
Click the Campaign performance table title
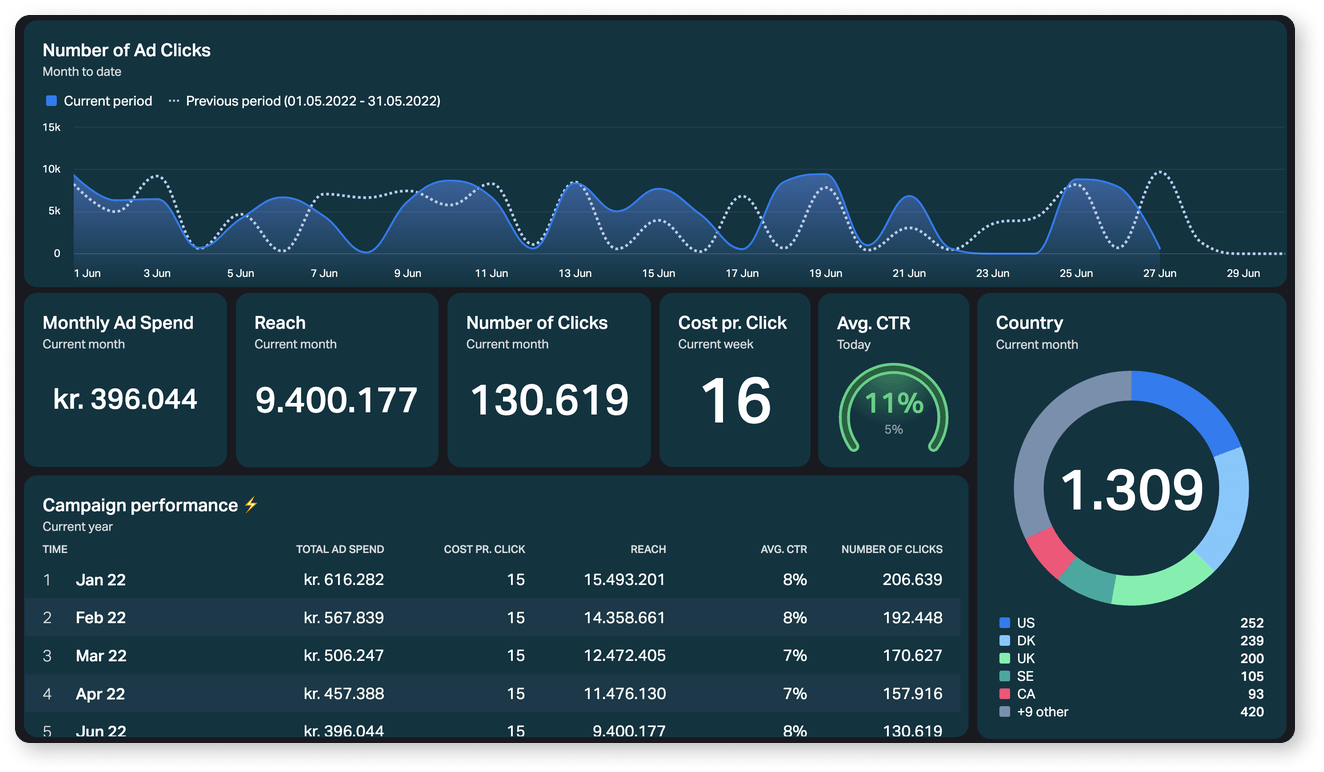tap(140, 505)
